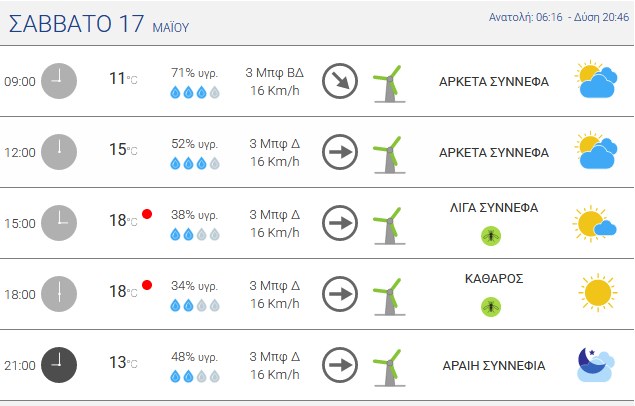Click the ΚΑΘΑΡΟΣ weather description

point(494,278)
